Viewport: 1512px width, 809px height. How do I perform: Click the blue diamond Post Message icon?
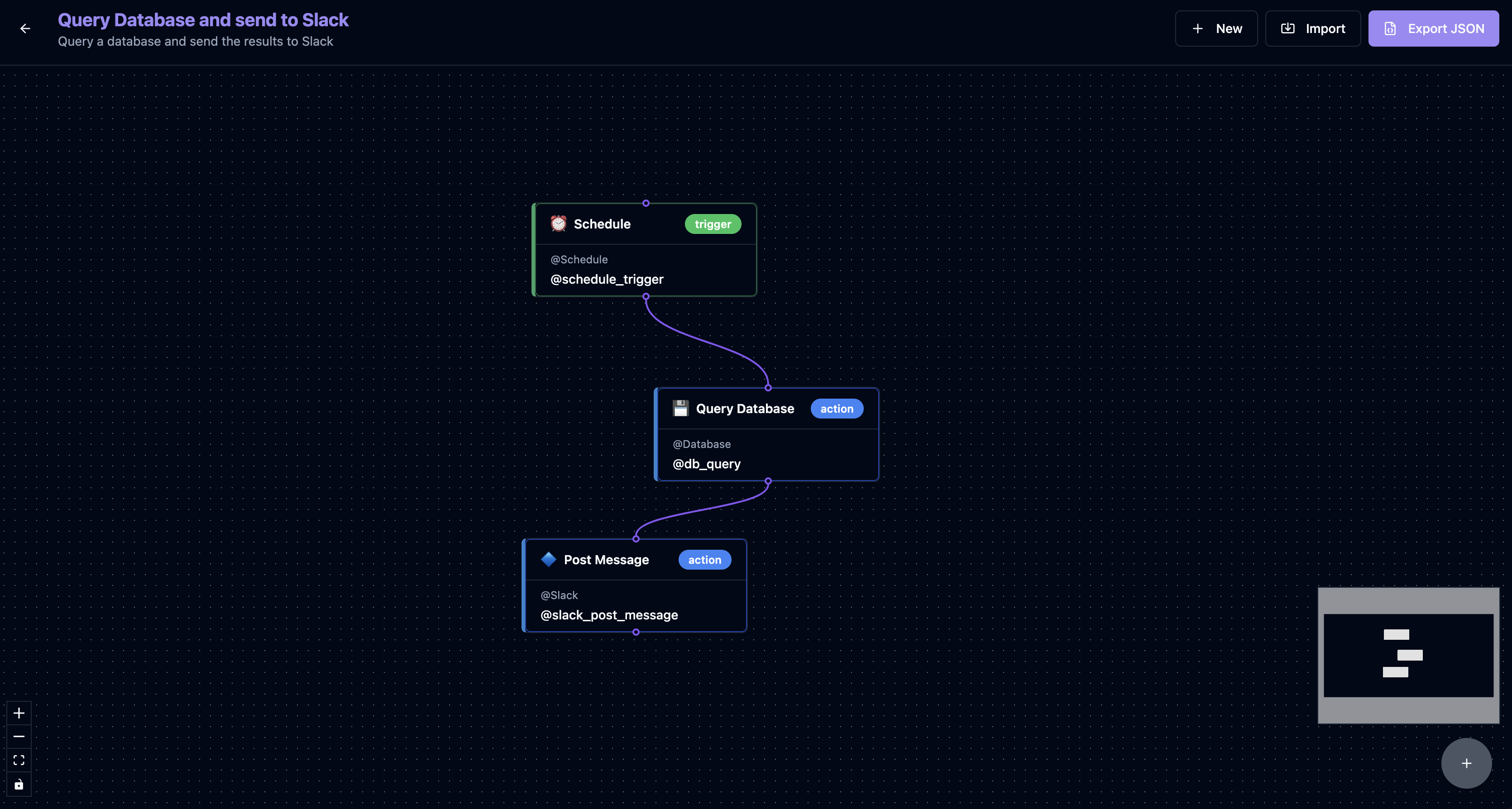548,559
